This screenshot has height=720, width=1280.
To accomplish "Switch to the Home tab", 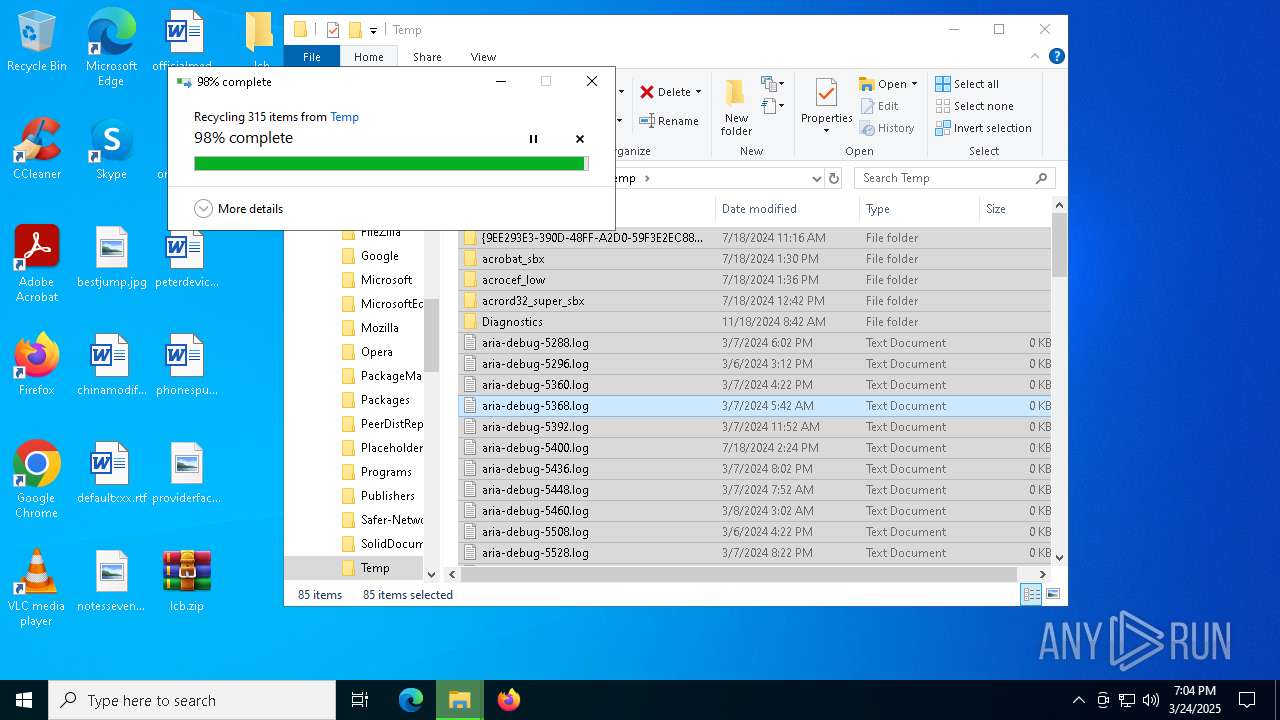I will (x=368, y=57).
